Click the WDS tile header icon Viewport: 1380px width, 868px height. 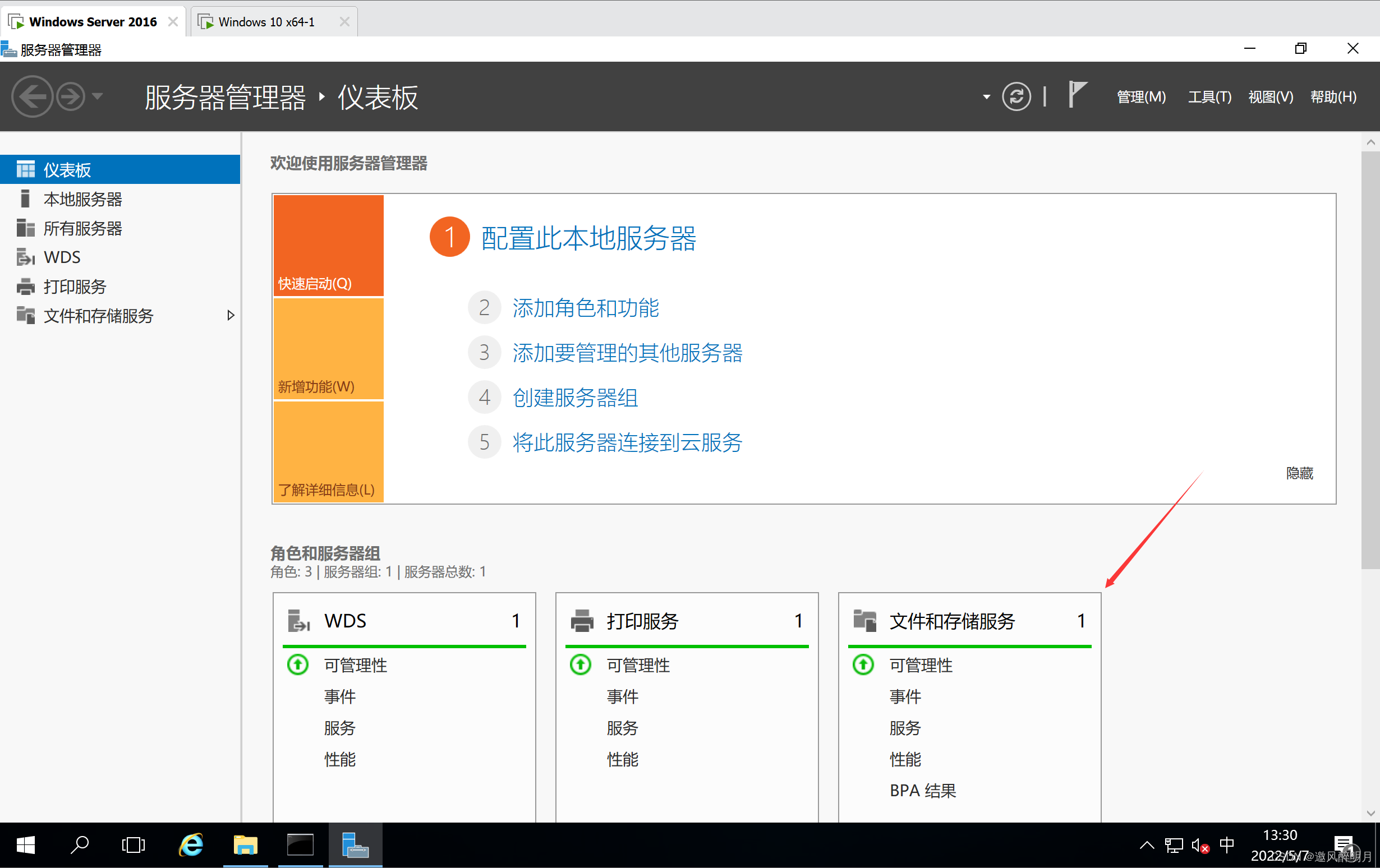pos(298,621)
